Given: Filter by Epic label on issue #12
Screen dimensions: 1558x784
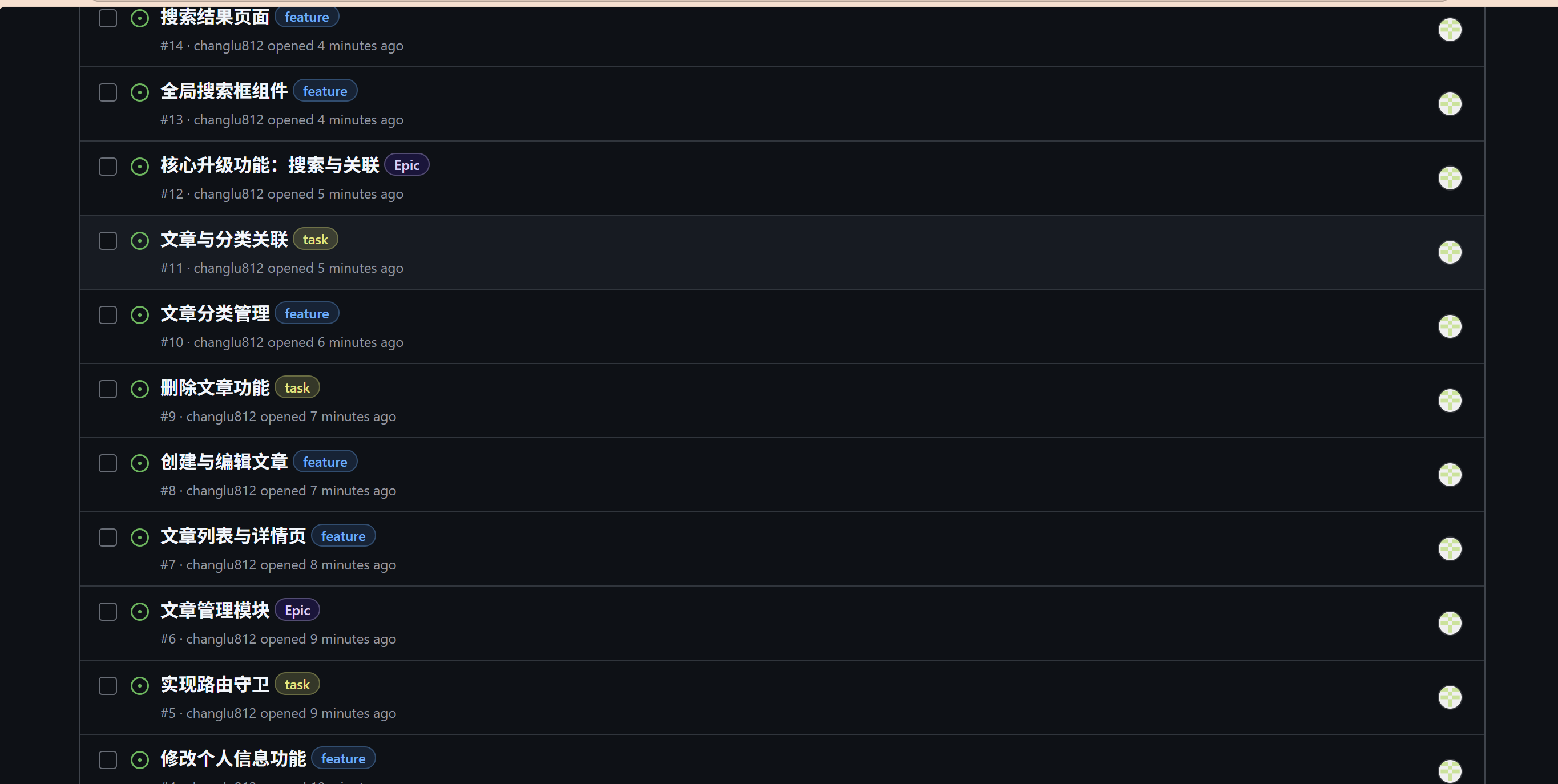Looking at the screenshot, I should pyautogui.click(x=406, y=165).
